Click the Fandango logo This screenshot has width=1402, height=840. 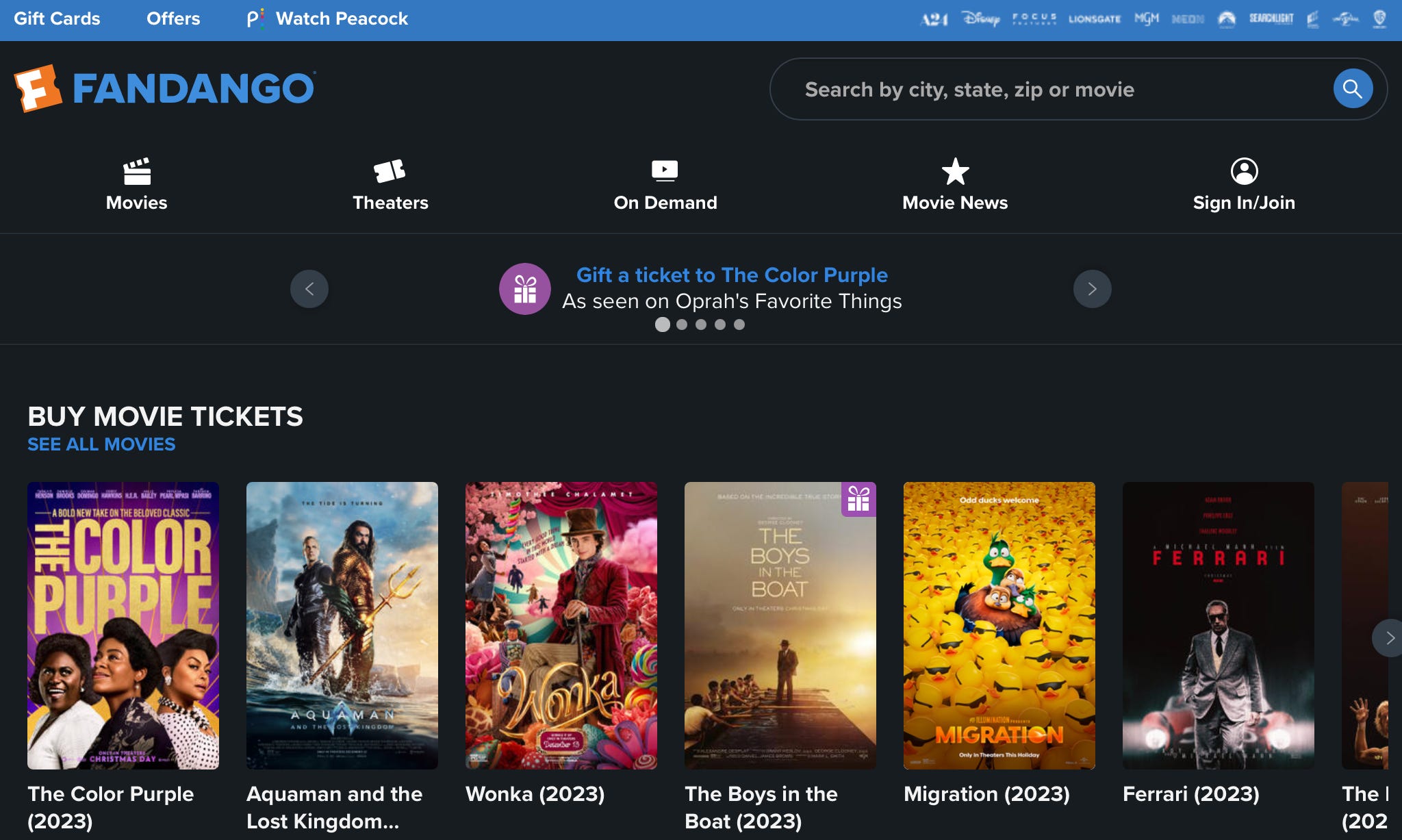(164, 88)
